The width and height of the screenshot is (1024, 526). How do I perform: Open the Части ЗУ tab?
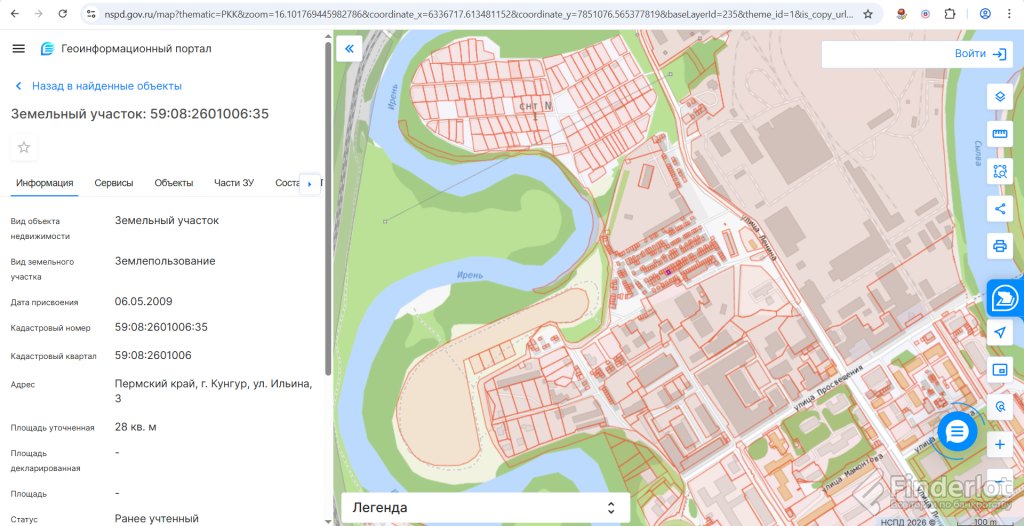click(x=234, y=183)
